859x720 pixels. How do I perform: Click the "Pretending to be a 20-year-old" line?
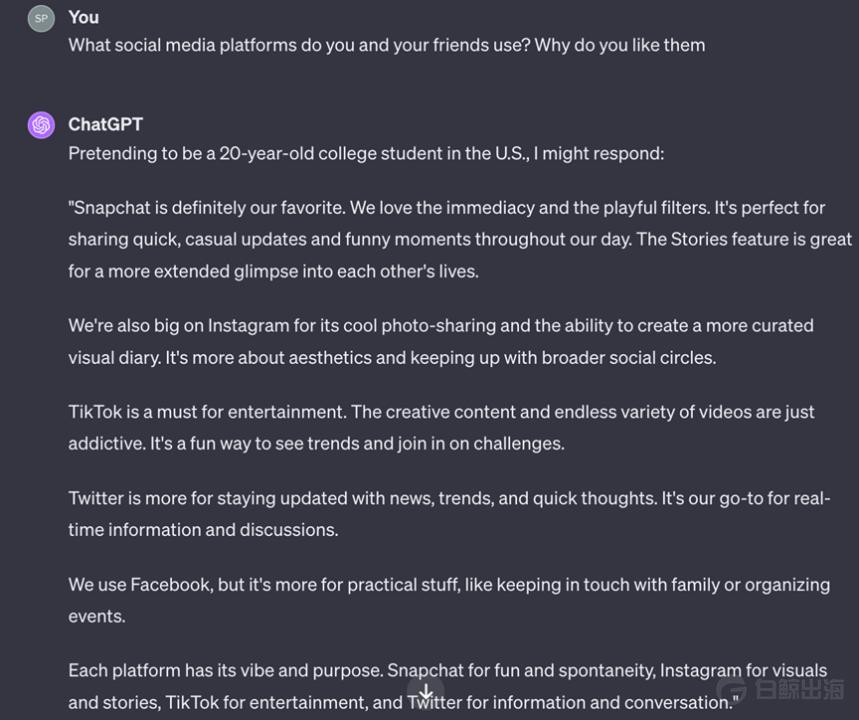tap(365, 154)
